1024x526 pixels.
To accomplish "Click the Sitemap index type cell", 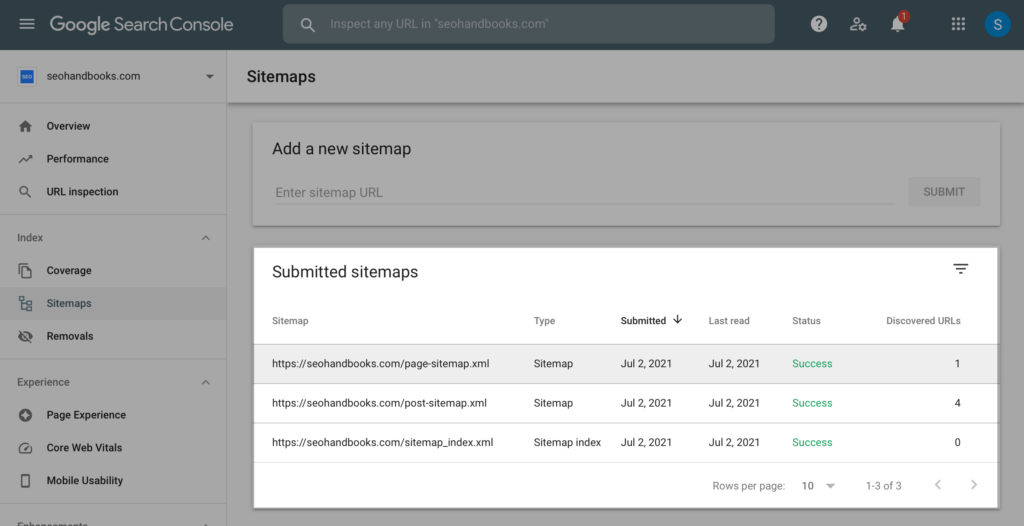I will pyautogui.click(x=567, y=442).
